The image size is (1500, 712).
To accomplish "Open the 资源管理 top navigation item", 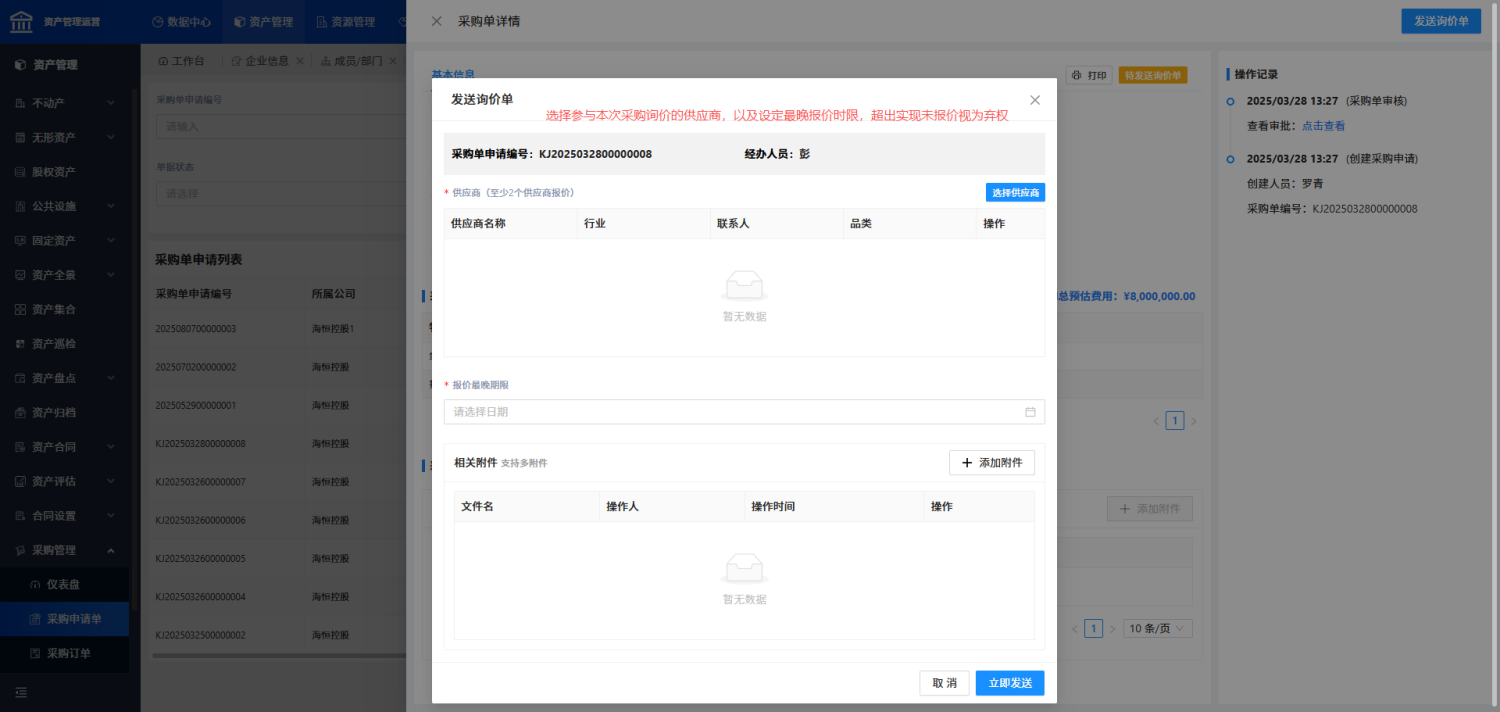I will 345,21.
